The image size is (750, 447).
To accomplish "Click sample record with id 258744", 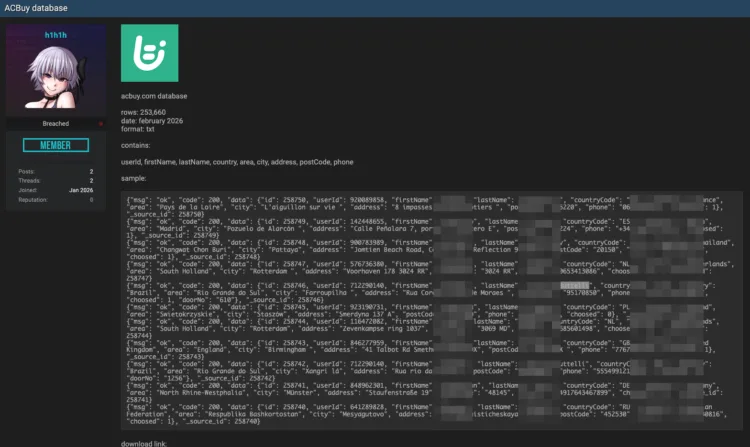I will pos(423,328).
